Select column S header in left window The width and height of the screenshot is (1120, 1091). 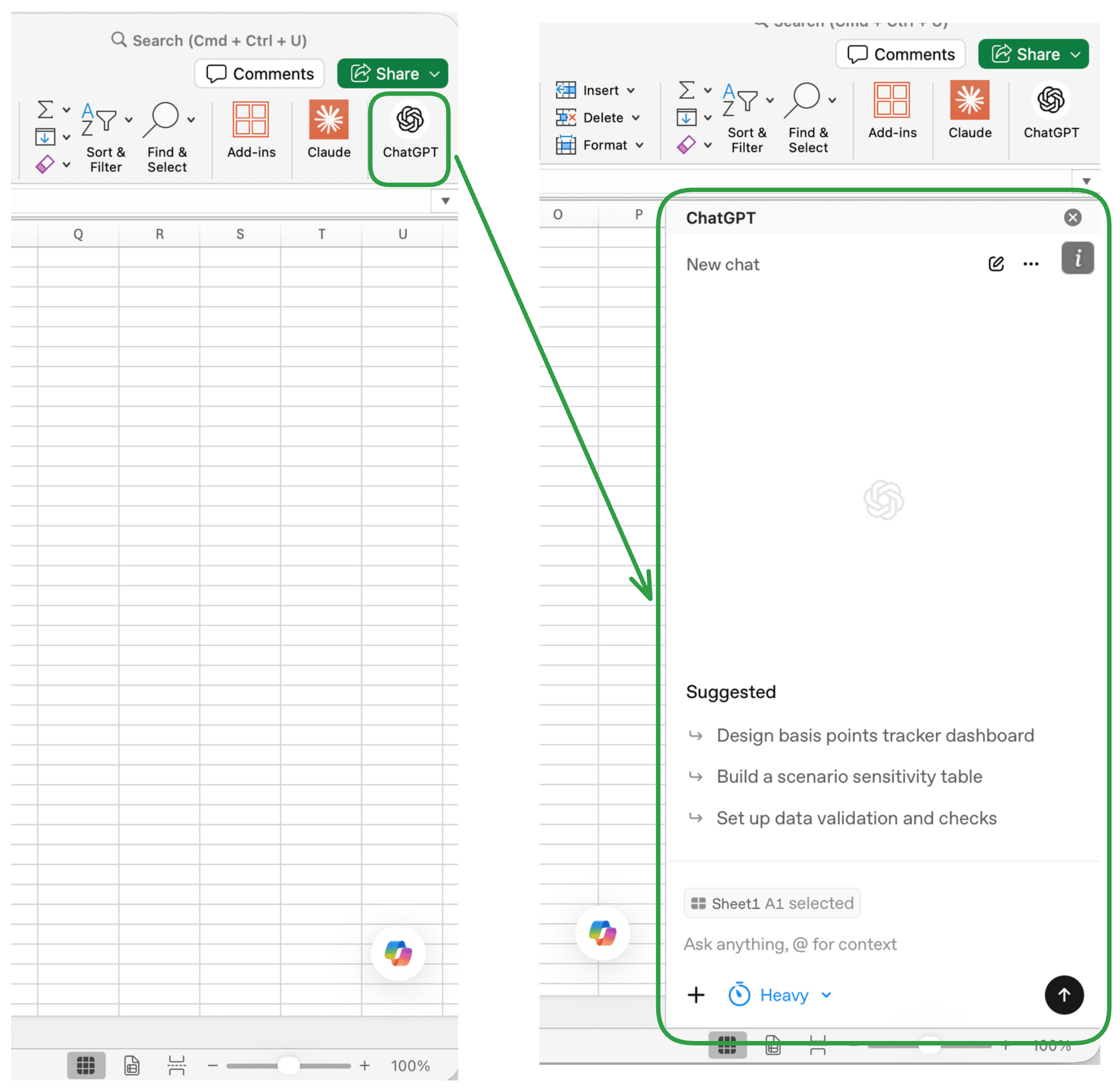240,234
